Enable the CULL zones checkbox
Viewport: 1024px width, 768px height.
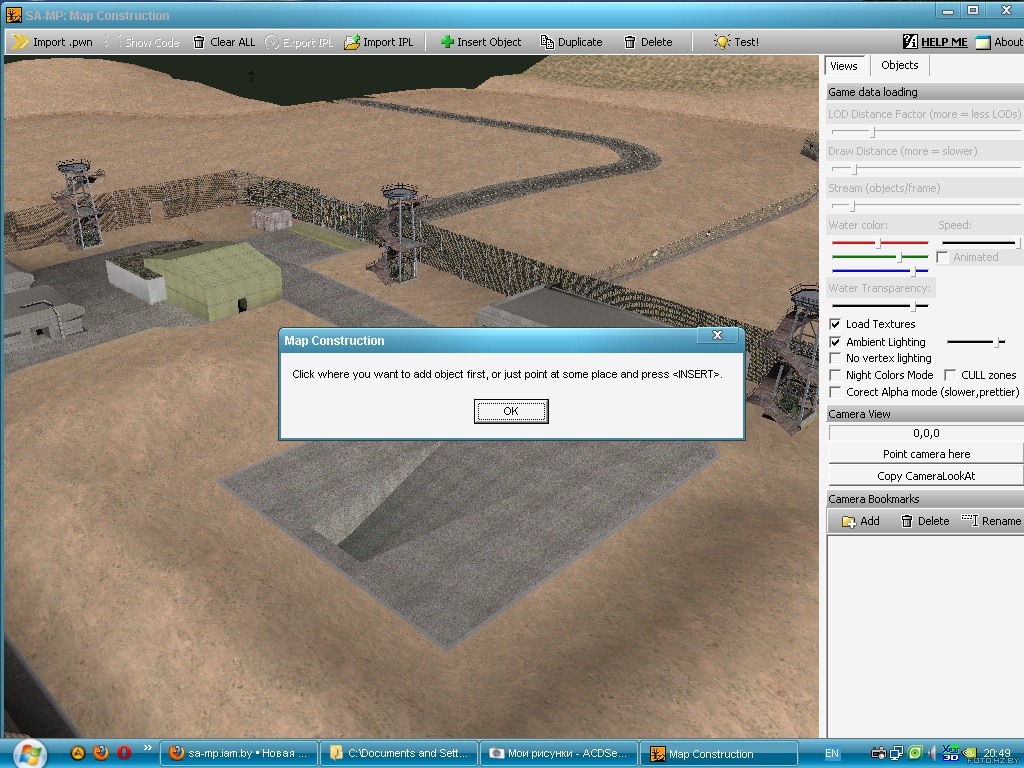coord(950,375)
